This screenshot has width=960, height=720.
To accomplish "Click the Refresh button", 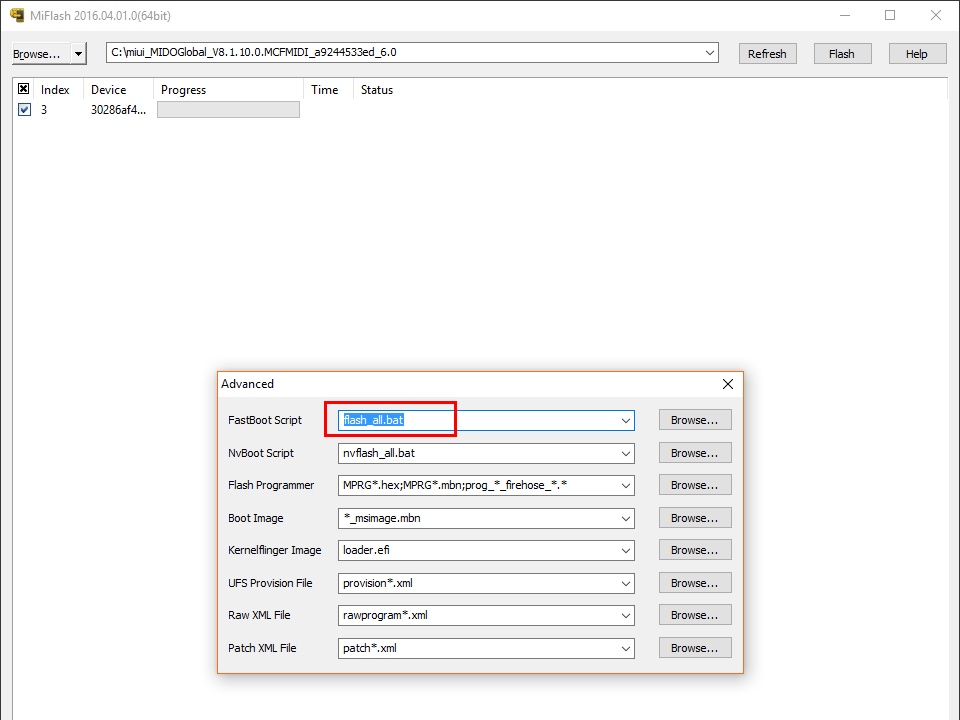I will click(x=767, y=54).
